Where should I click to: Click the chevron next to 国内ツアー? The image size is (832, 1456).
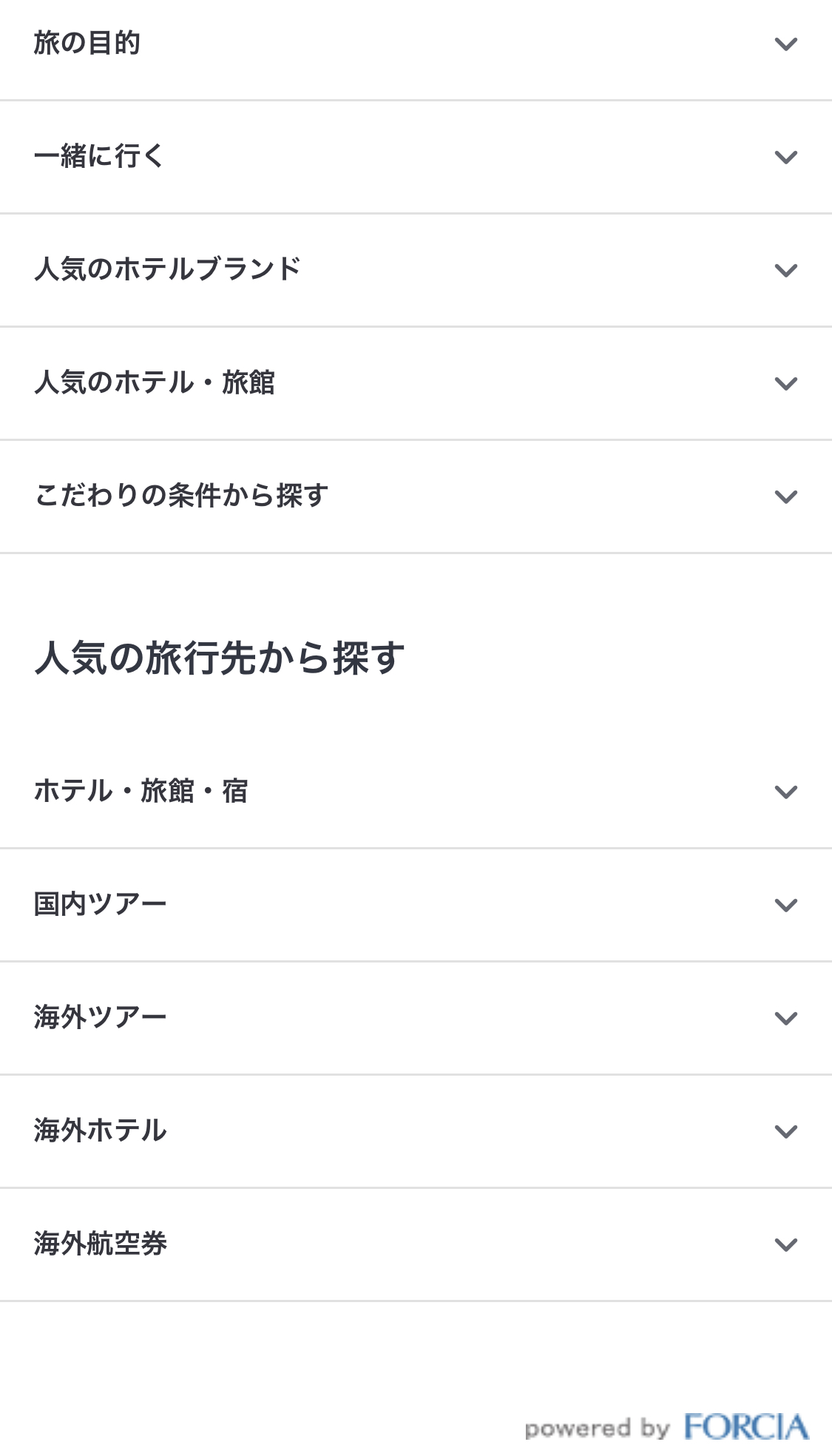[x=785, y=906]
